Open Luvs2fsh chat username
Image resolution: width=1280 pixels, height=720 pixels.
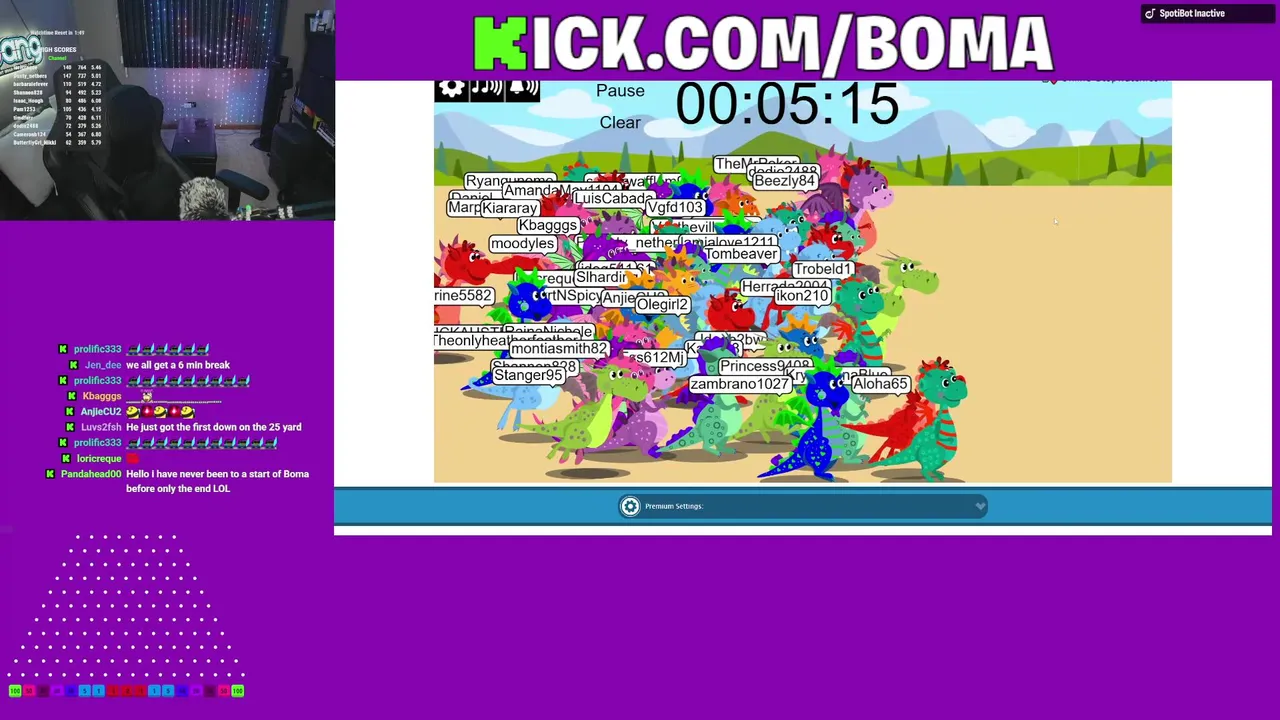(101, 427)
